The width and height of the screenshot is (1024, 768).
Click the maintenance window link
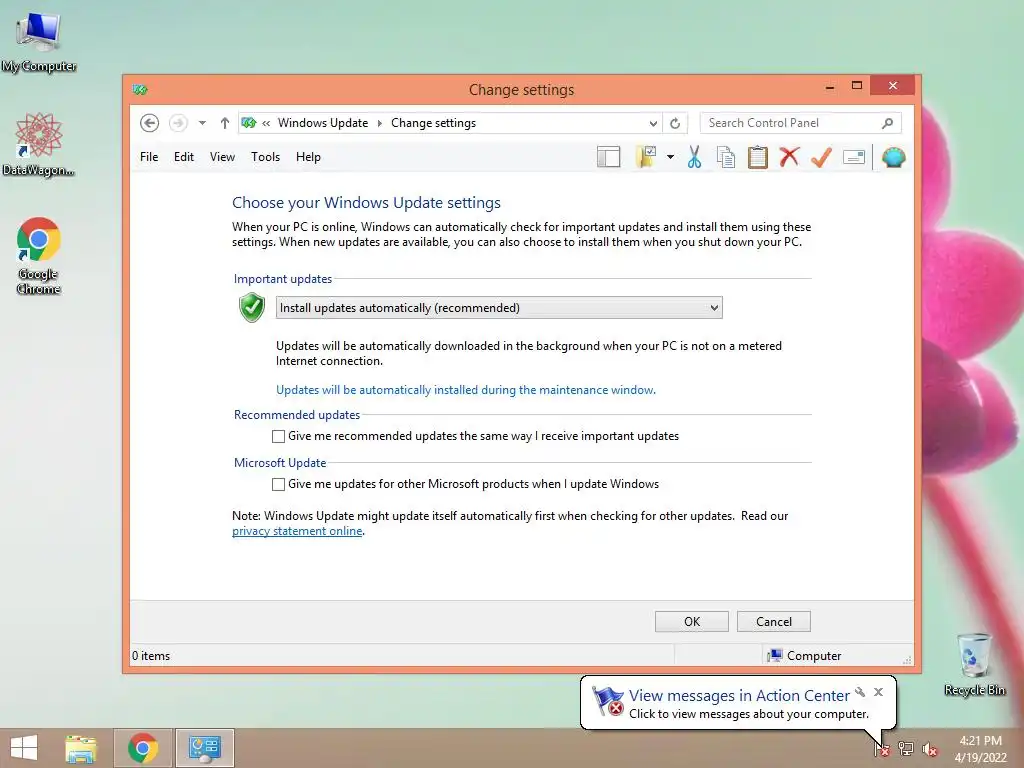point(466,390)
